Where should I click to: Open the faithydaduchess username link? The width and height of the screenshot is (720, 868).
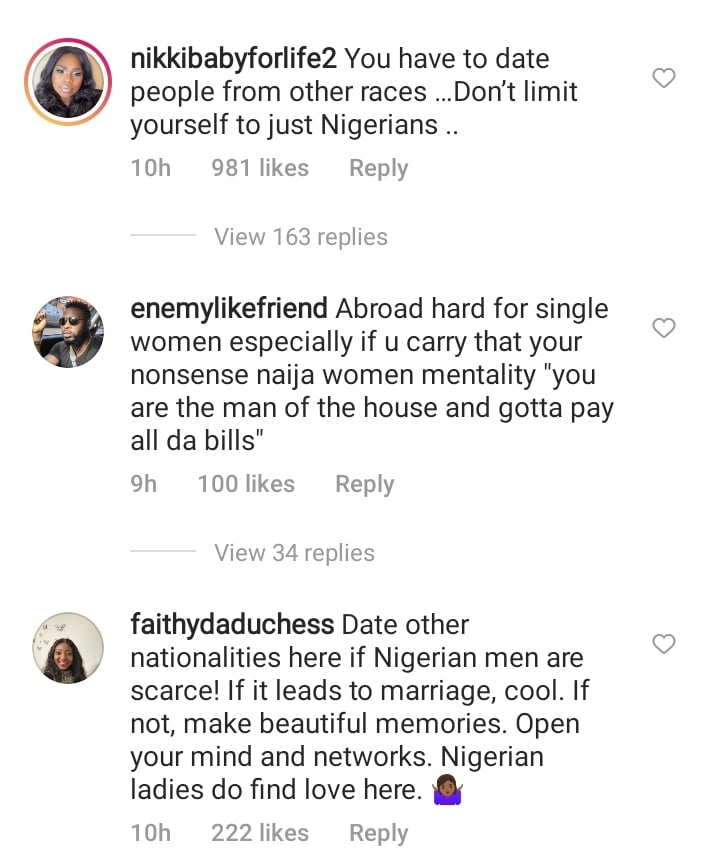click(232, 625)
